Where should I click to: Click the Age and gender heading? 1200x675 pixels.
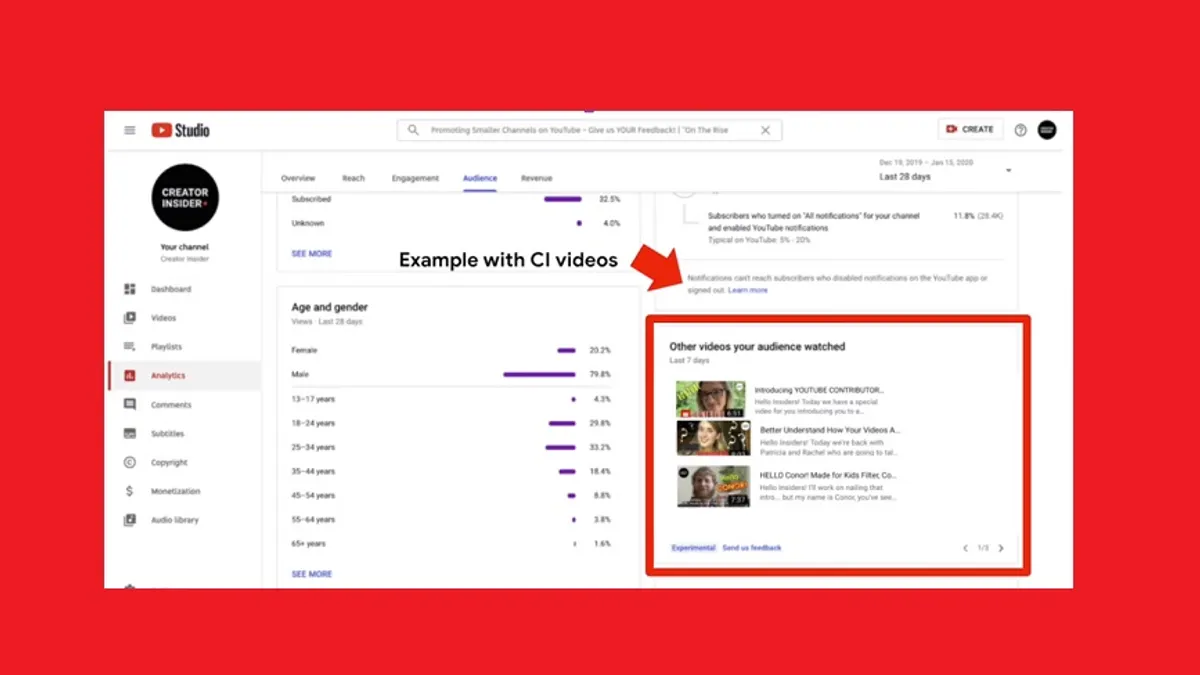tap(329, 308)
